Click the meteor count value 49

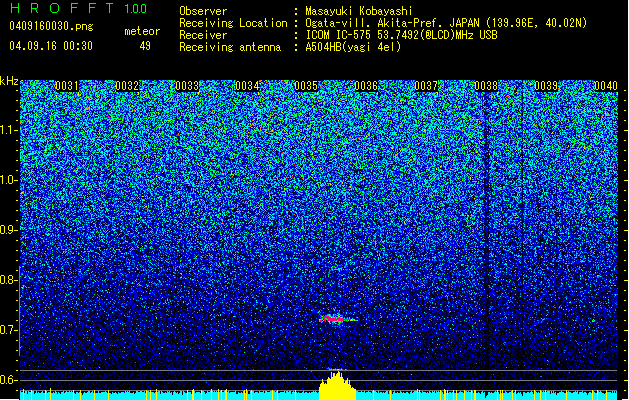(x=145, y=46)
